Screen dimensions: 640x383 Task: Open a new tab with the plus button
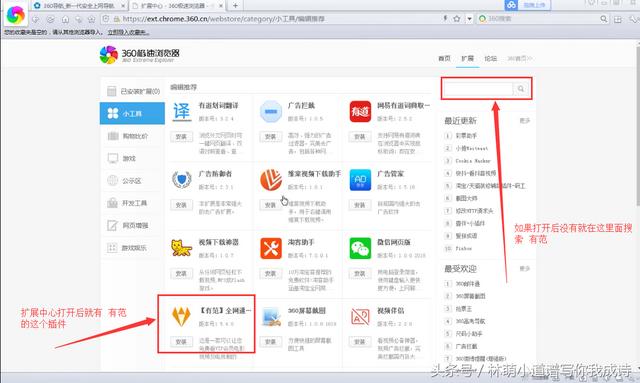pos(235,5)
